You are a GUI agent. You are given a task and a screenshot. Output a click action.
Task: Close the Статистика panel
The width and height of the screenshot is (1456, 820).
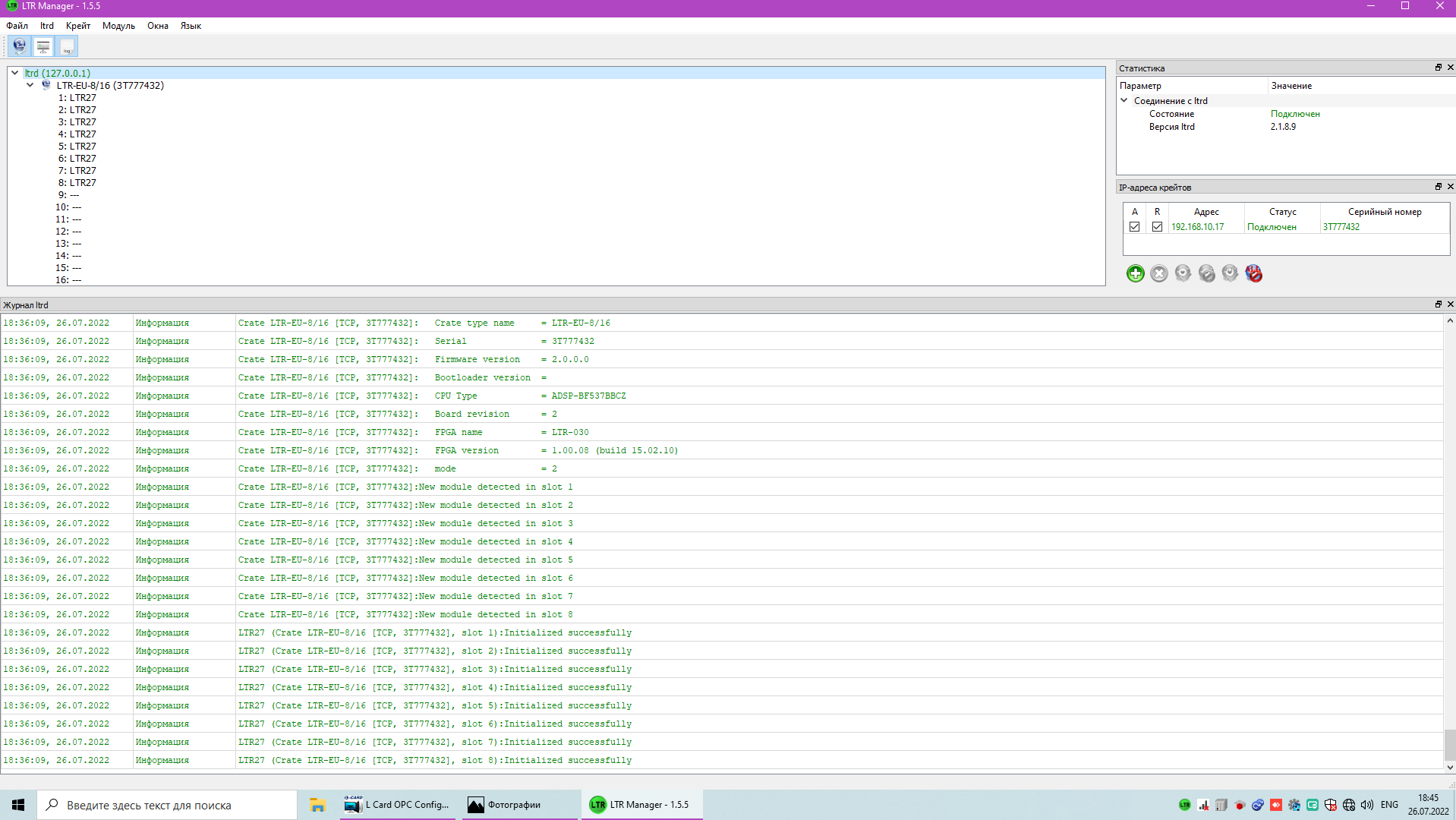point(1450,68)
